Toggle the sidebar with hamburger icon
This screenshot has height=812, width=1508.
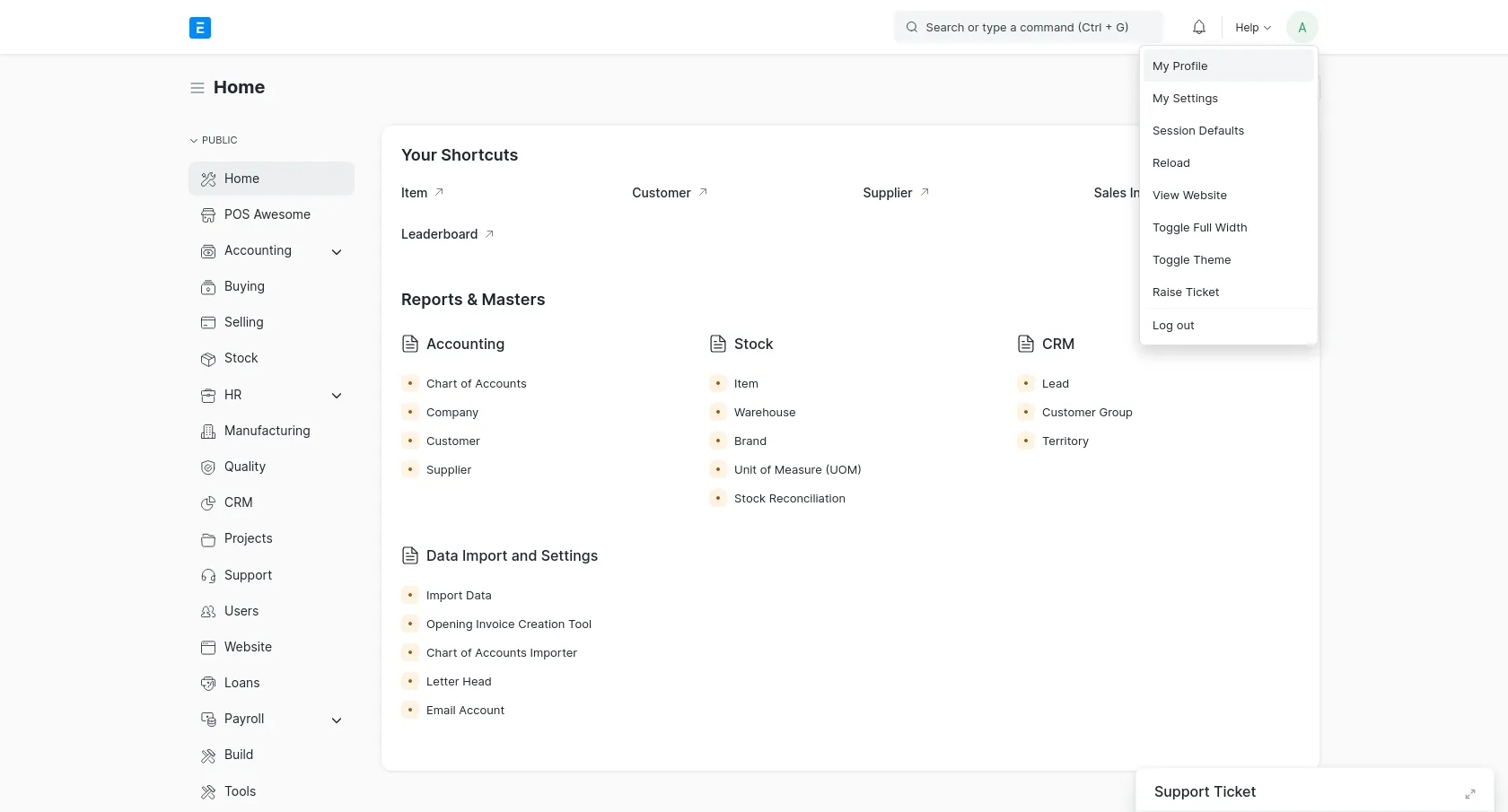point(197,87)
